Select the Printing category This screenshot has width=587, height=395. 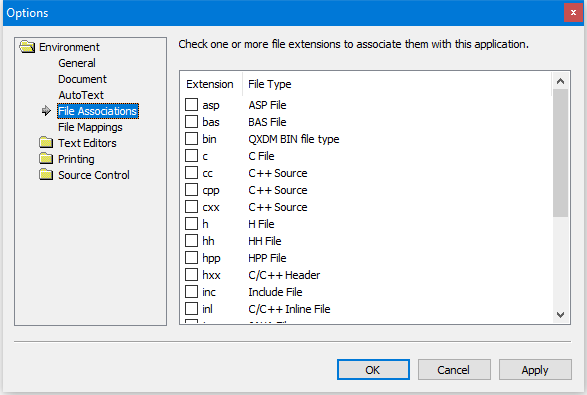(76, 159)
